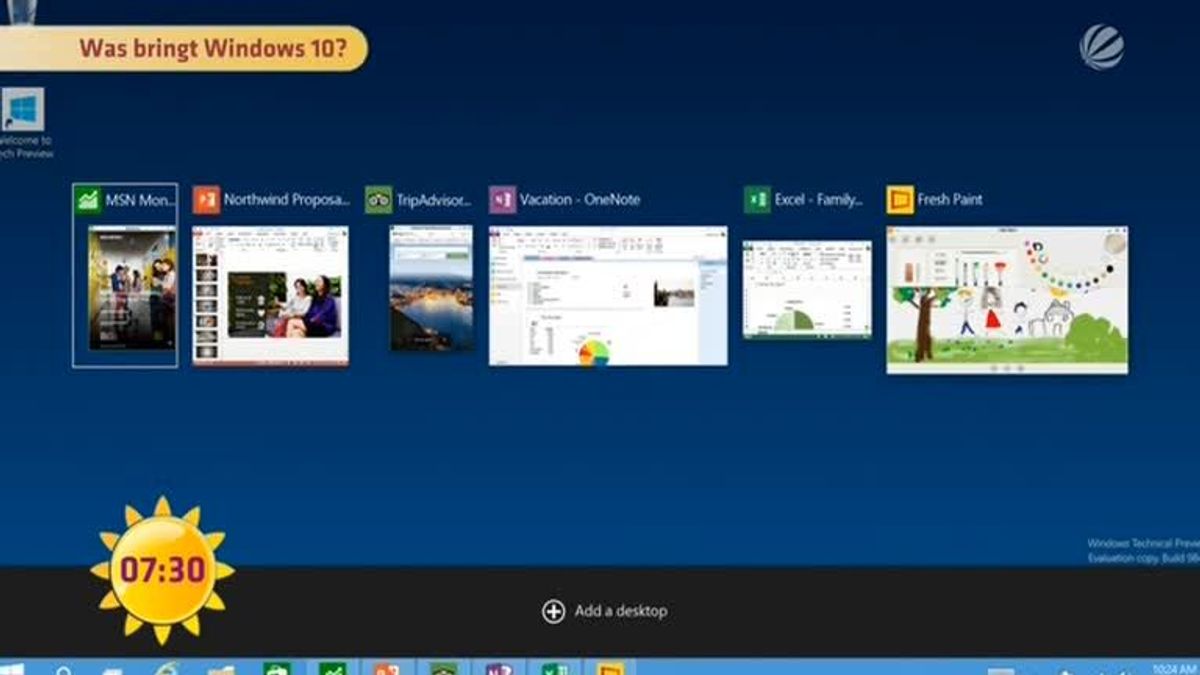Click the "Vacation - OneNote" window title
The width and height of the screenshot is (1200, 675).
[580, 200]
